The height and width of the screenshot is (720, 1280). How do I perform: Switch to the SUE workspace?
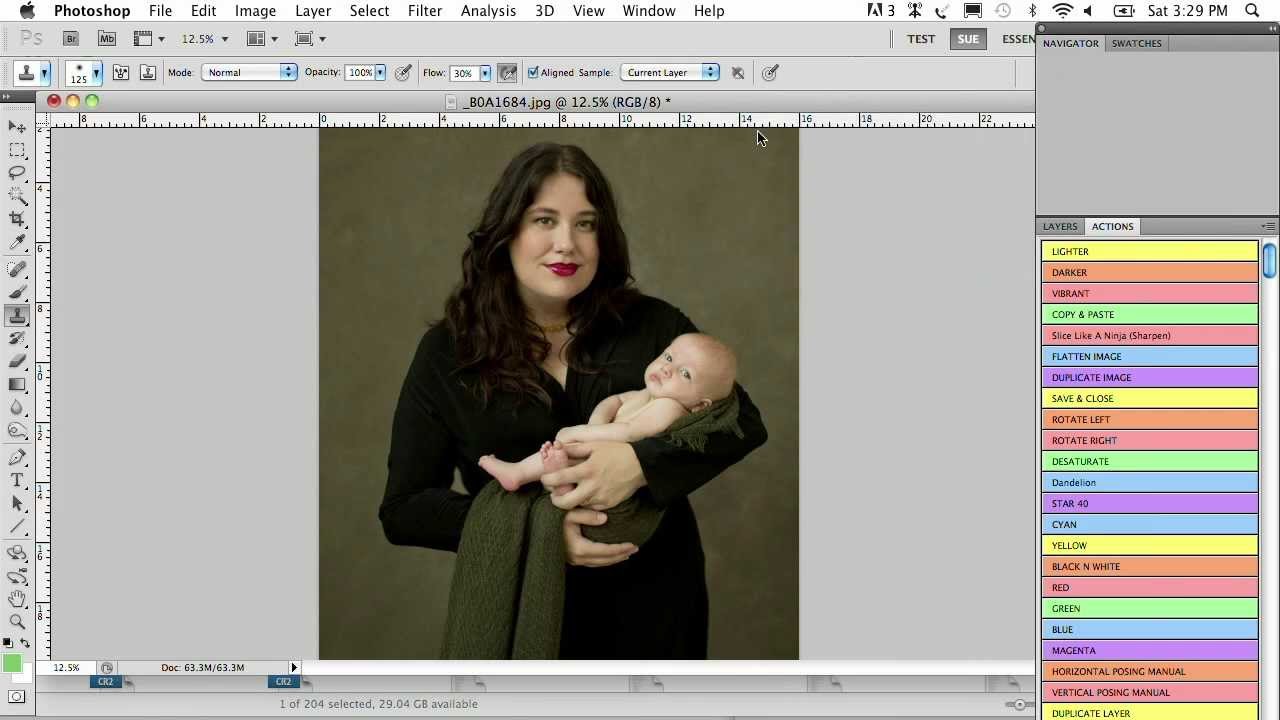968,39
